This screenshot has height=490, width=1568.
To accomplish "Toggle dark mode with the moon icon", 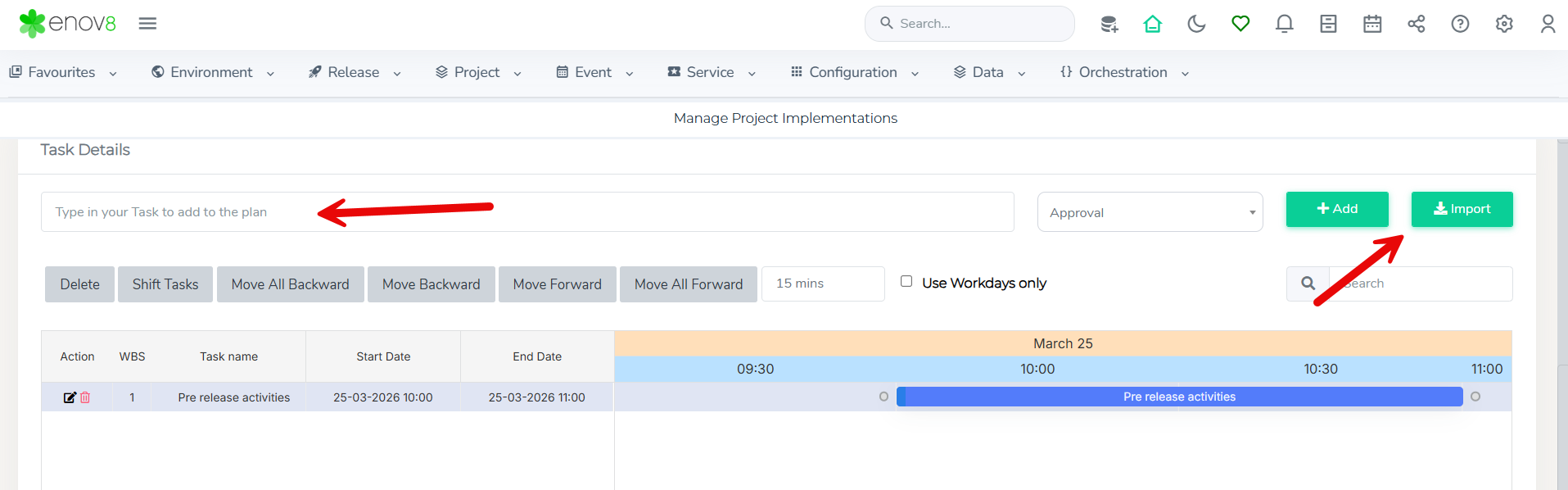I will (x=1196, y=24).
